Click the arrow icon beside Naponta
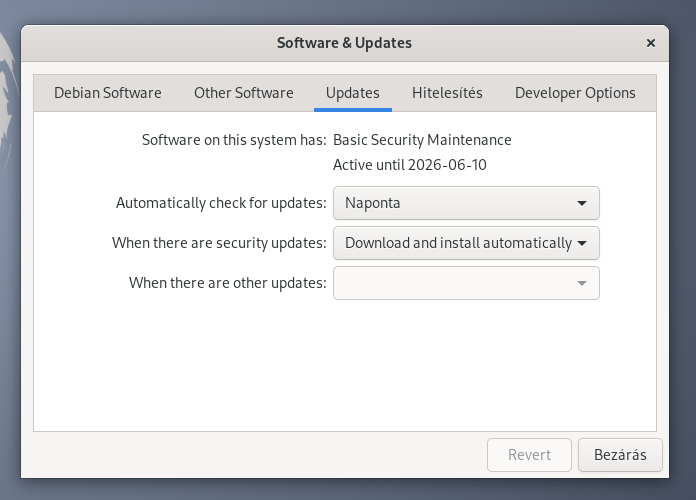Screen dimensions: 696x500 click(x=582, y=203)
